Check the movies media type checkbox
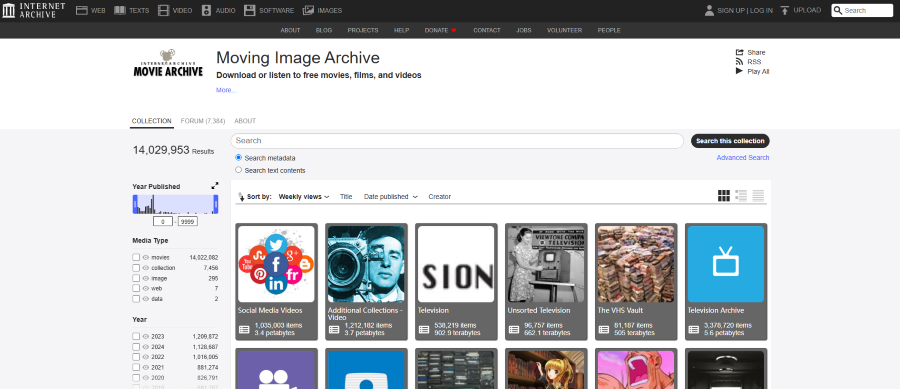 click(x=136, y=258)
